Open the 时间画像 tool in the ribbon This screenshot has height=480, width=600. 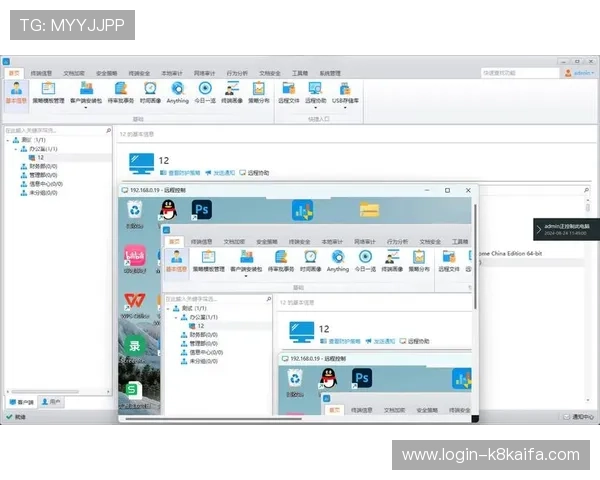(x=151, y=92)
